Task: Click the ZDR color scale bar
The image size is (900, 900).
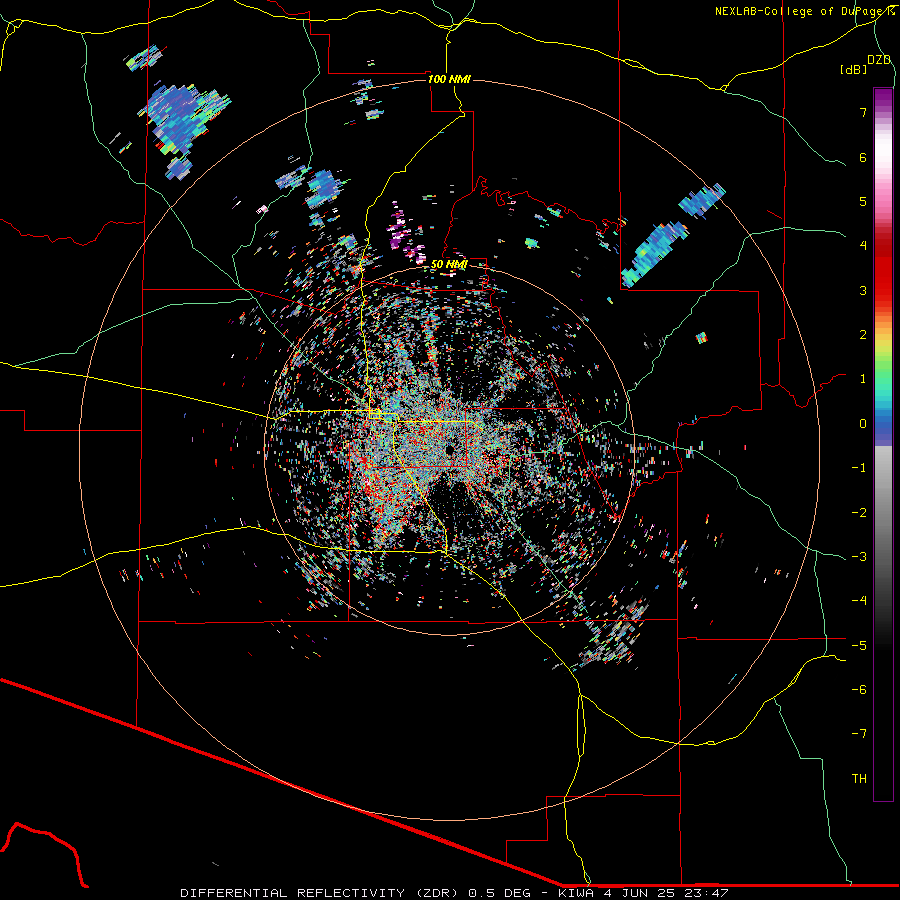Action: (883, 444)
